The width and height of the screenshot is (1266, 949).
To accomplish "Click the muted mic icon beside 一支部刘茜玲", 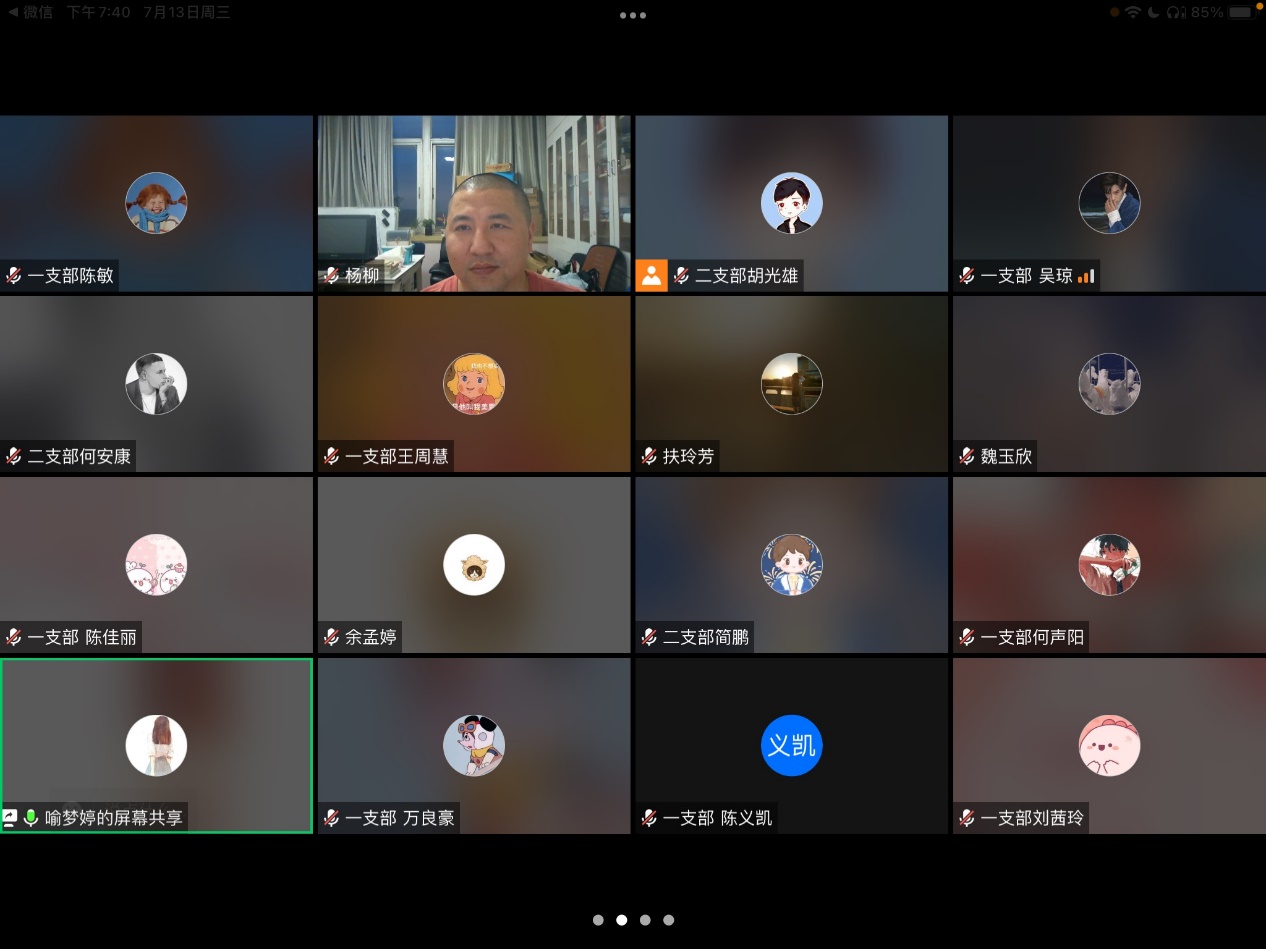I will [x=967, y=818].
